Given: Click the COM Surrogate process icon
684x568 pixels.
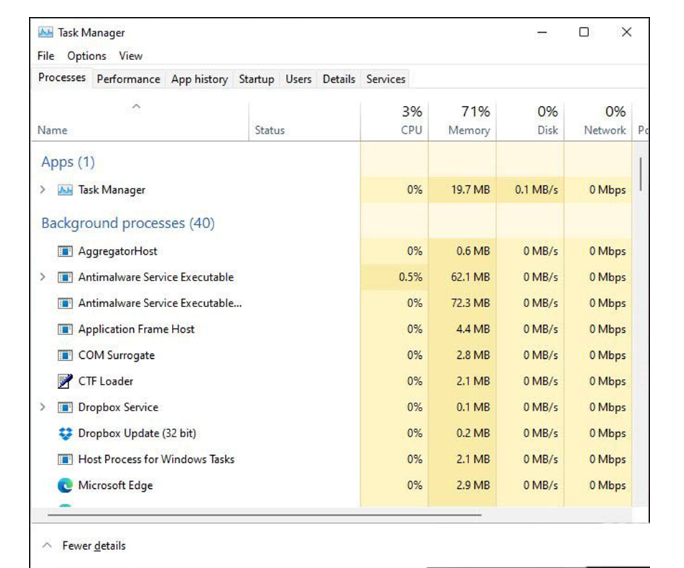Looking at the screenshot, I should pyautogui.click(x=65, y=356).
